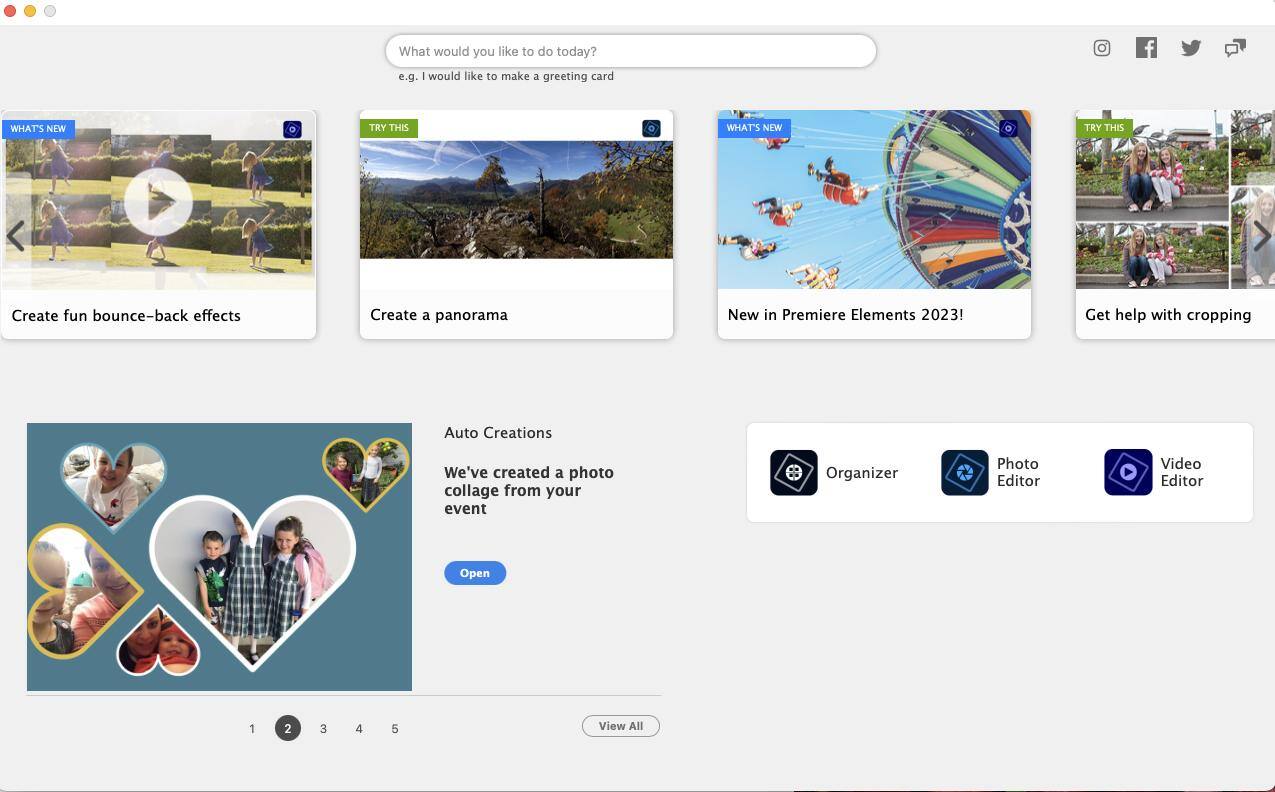Click View All auto creations

click(620, 726)
